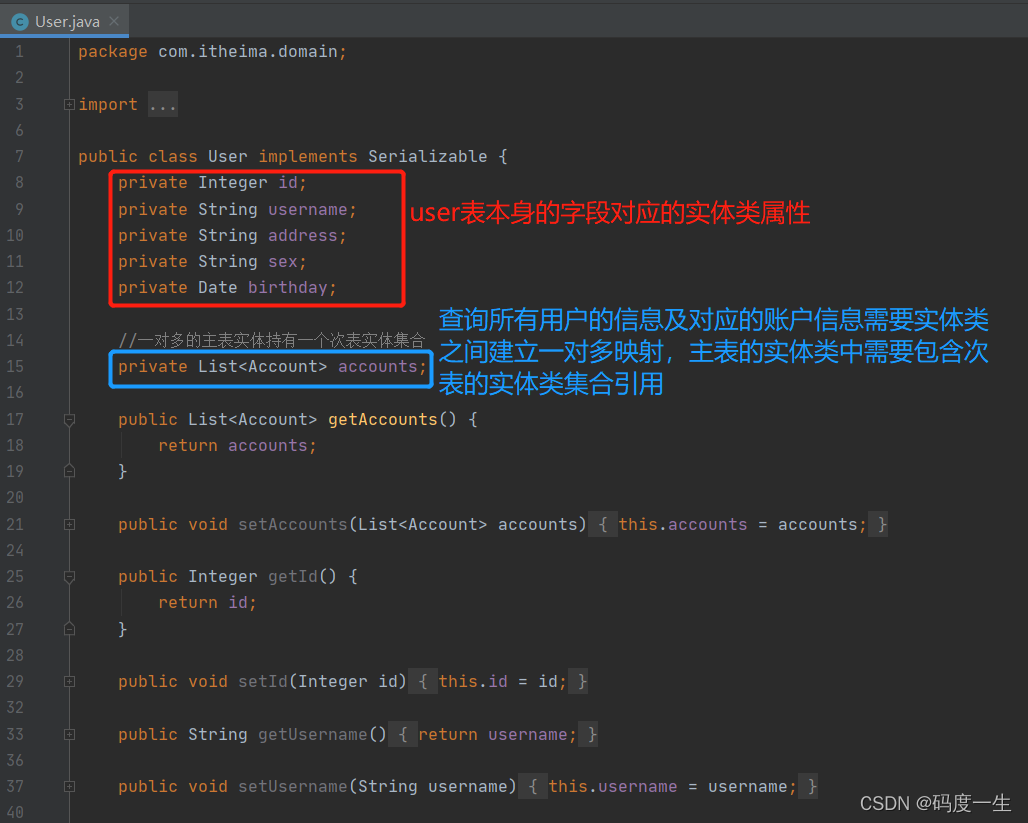Click the setAccounts method name

(x=292, y=525)
